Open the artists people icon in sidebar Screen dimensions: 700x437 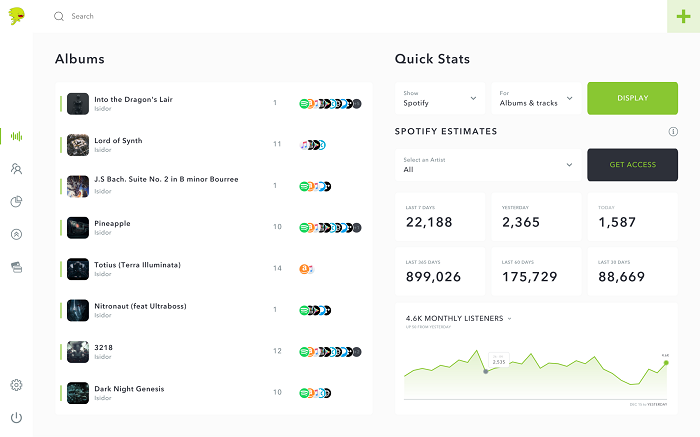pyautogui.click(x=16, y=169)
